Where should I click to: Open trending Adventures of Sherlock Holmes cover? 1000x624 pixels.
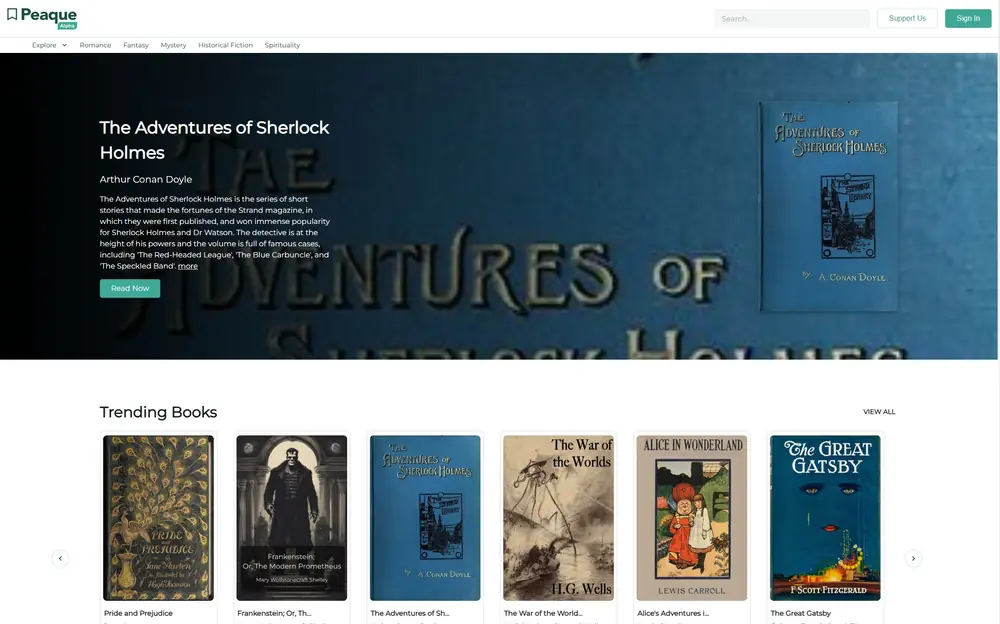pyautogui.click(x=425, y=518)
